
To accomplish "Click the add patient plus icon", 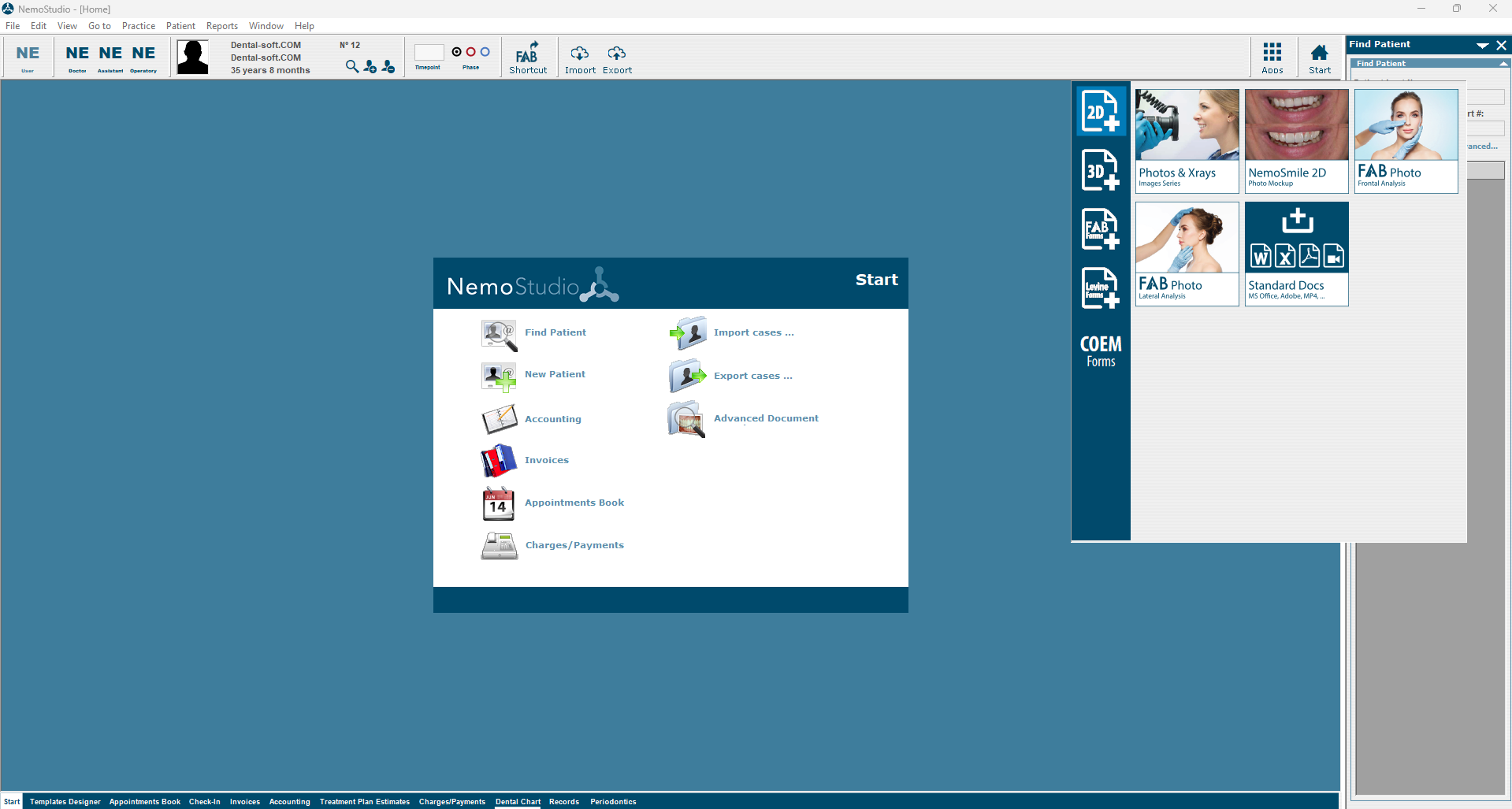I will pyautogui.click(x=370, y=67).
